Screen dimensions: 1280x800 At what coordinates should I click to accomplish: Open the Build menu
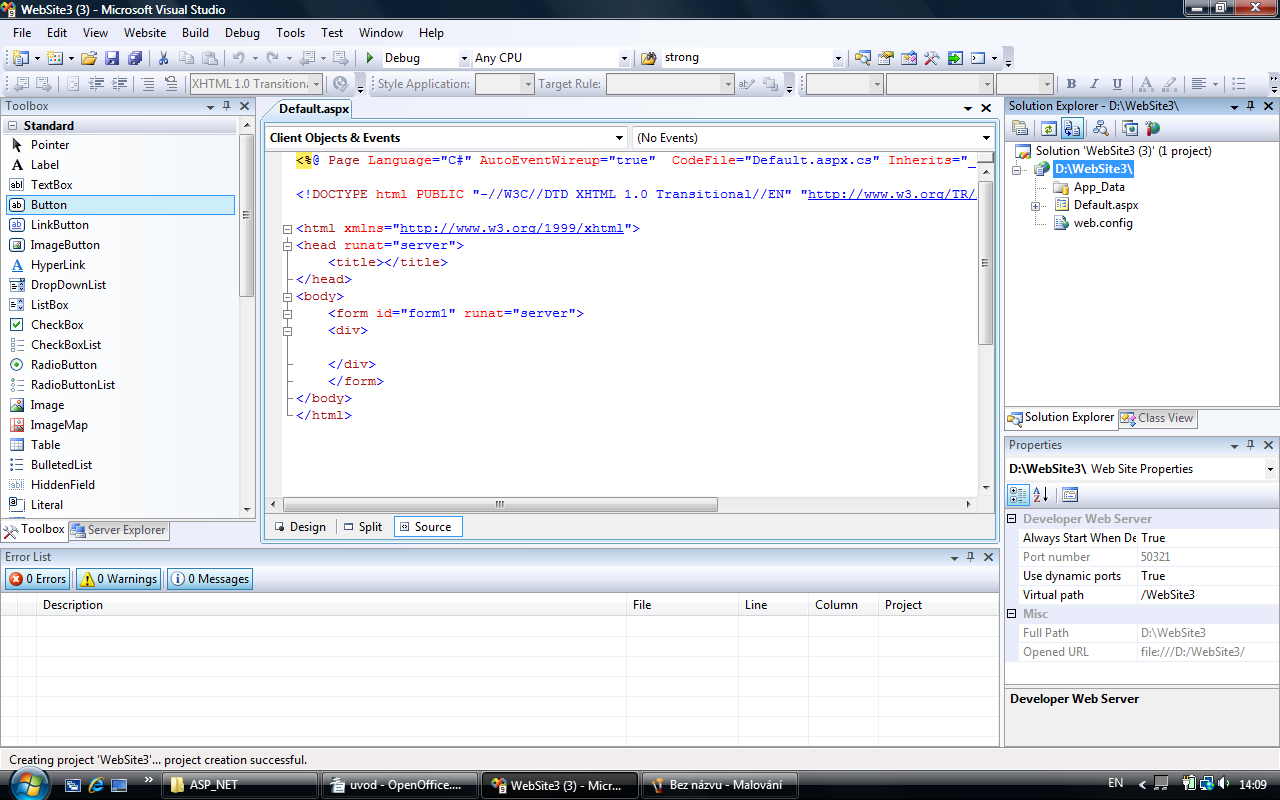[195, 33]
